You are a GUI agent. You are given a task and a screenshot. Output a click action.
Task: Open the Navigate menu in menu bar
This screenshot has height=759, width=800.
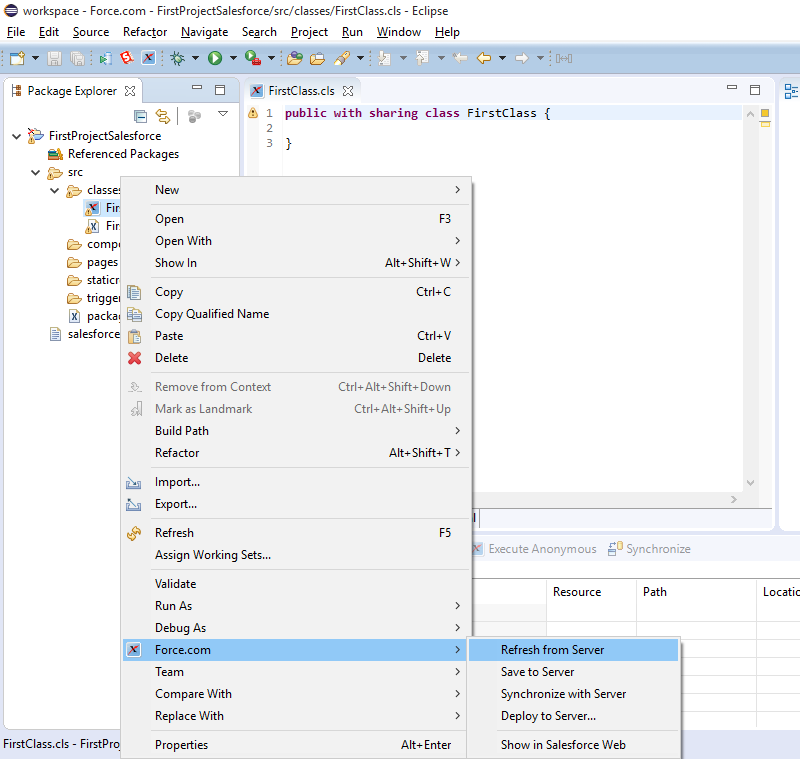(204, 32)
